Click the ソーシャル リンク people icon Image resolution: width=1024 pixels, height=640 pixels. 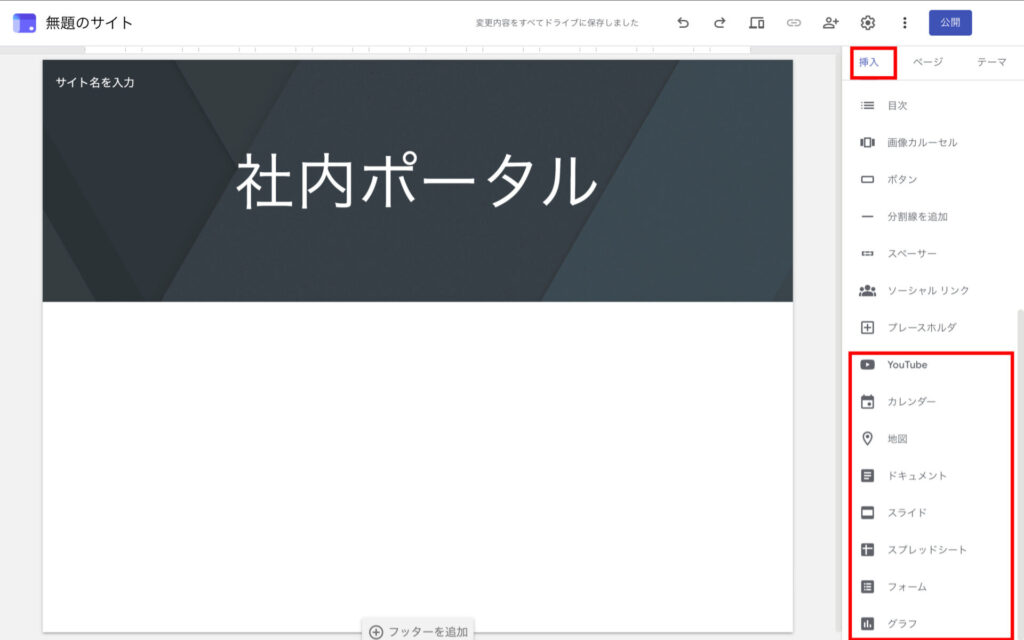(x=867, y=291)
